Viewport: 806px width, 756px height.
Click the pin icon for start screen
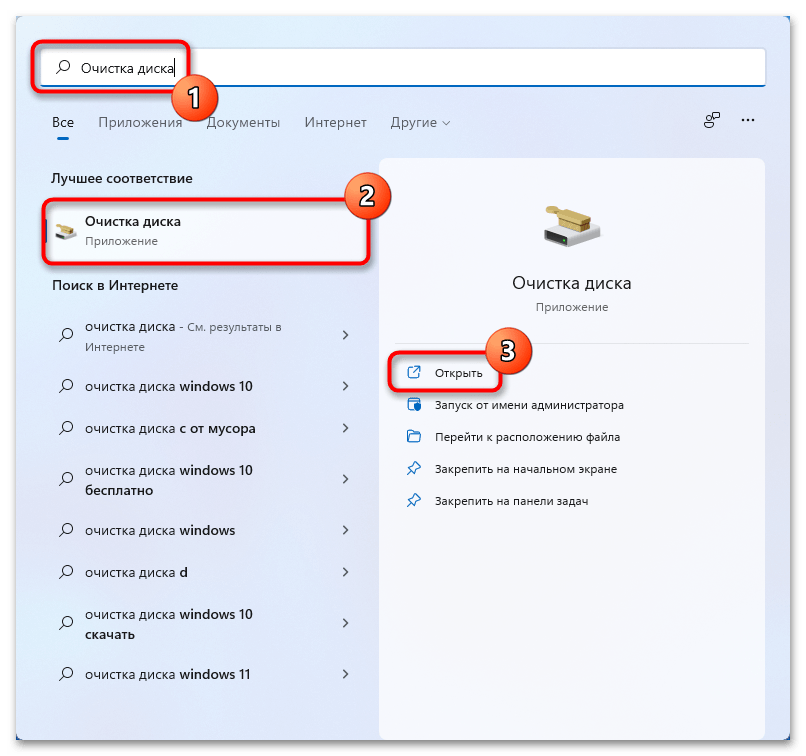click(x=414, y=468)
